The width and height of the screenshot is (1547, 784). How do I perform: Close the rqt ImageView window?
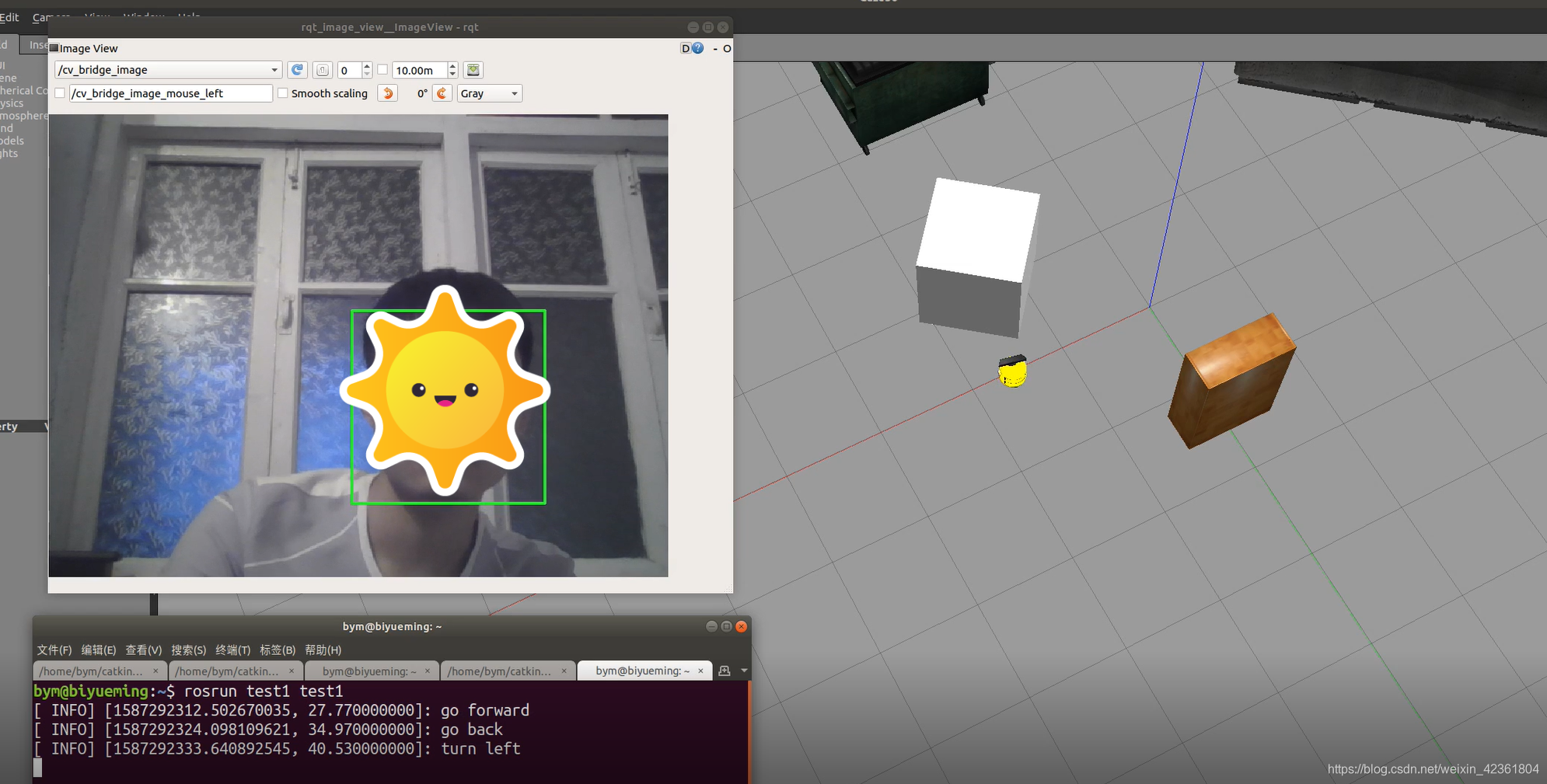coord(723,27)
